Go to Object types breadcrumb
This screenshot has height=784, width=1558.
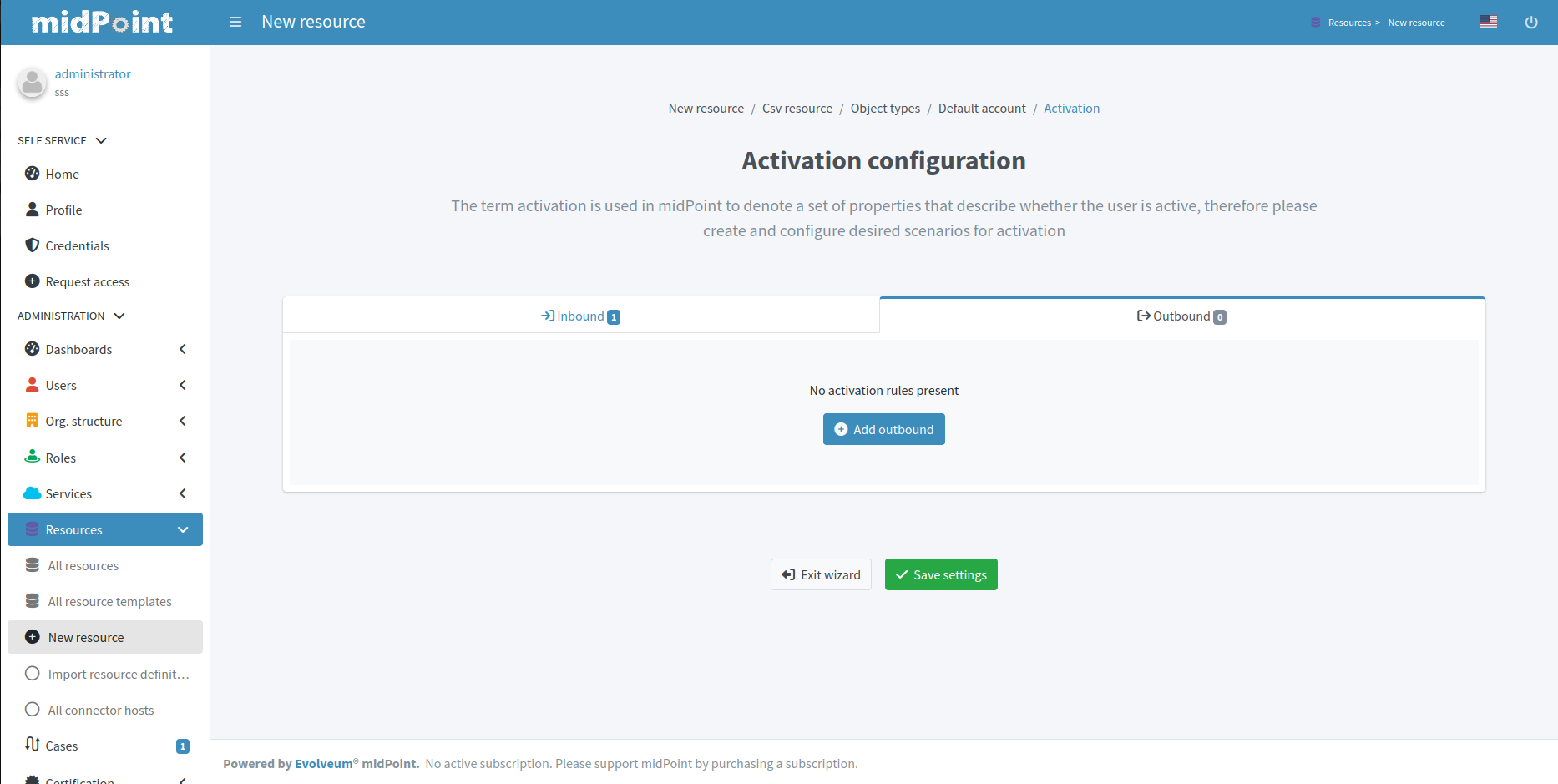(x=885, y=109)
